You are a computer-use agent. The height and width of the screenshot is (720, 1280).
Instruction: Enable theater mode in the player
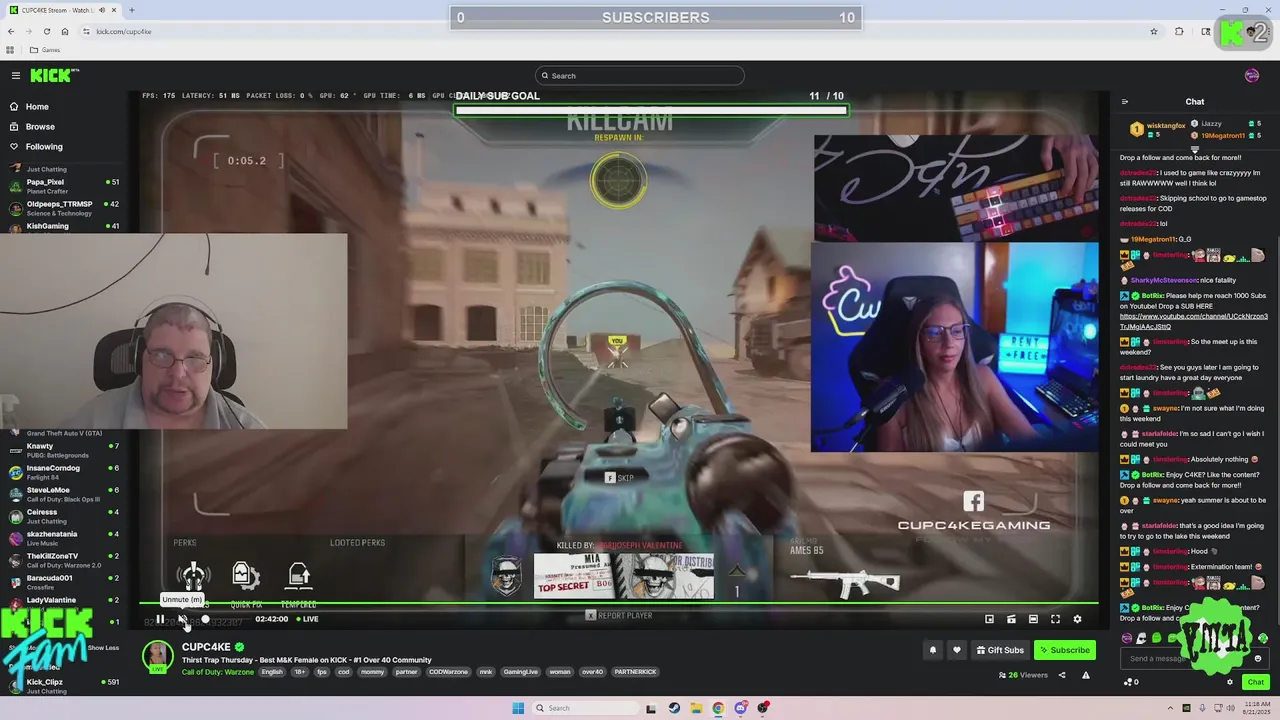click(1033, 619)
